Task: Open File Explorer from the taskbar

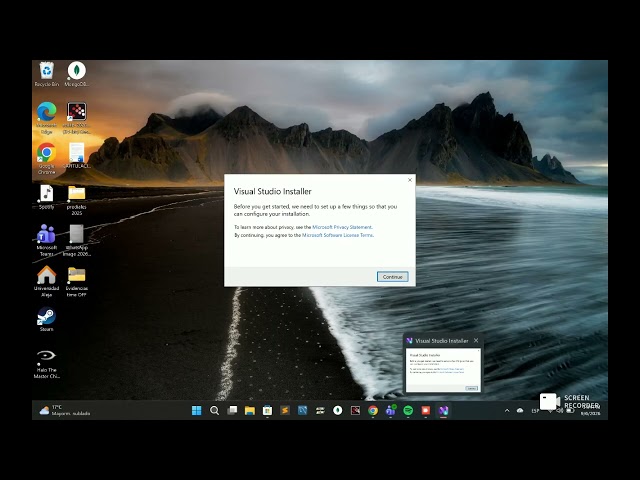Action: click(250, 411)
